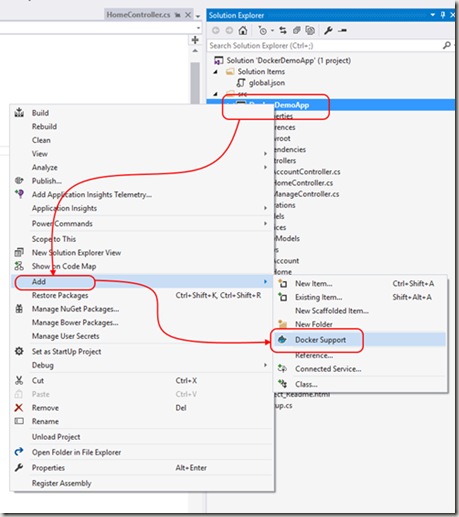The width and height of the screenshot is (459, 517).
Task: Click the Existing Item icon in submenu
Action: pyautogui.click(x=283, y=297)
